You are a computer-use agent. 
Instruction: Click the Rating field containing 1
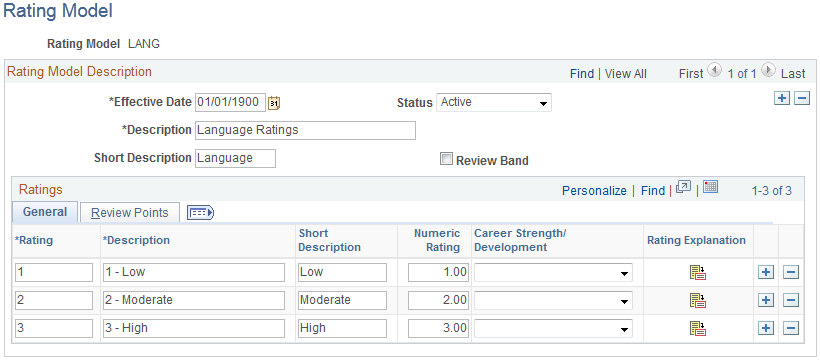pyautogui.click(x=54, y=272)
